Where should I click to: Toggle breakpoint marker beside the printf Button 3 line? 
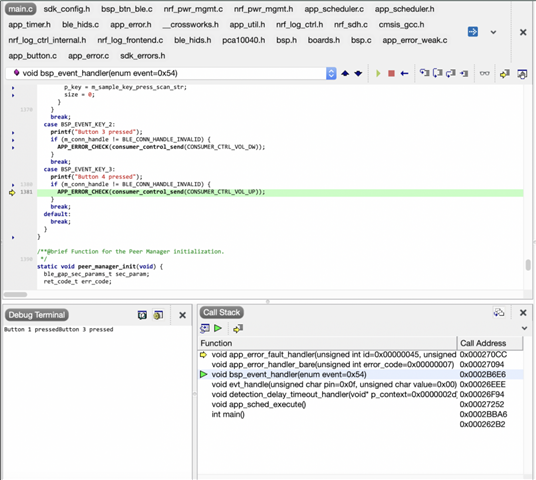(x=13, y=133)
